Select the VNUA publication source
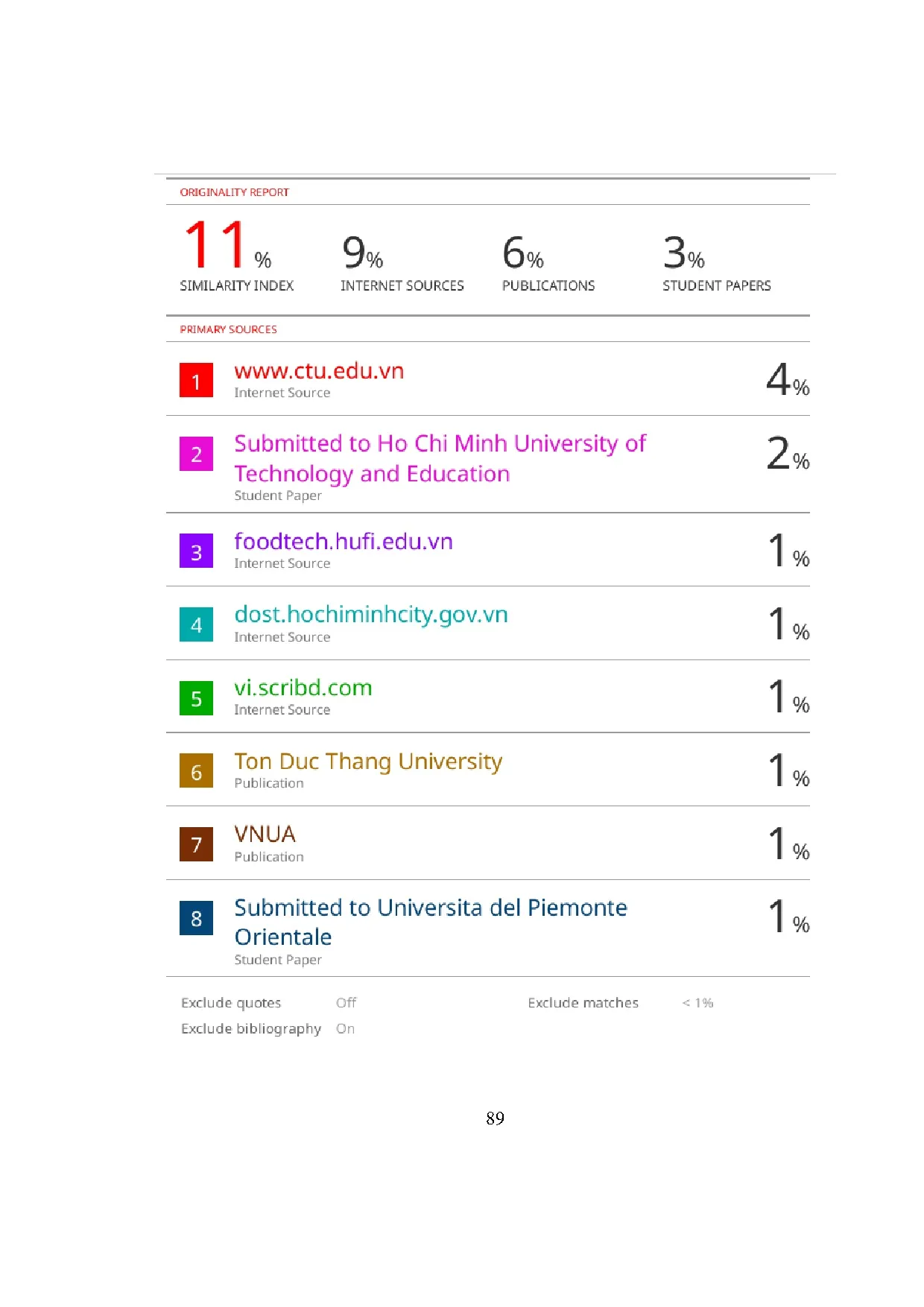The height and width of the screenshot is (1307, 924). 265,835
